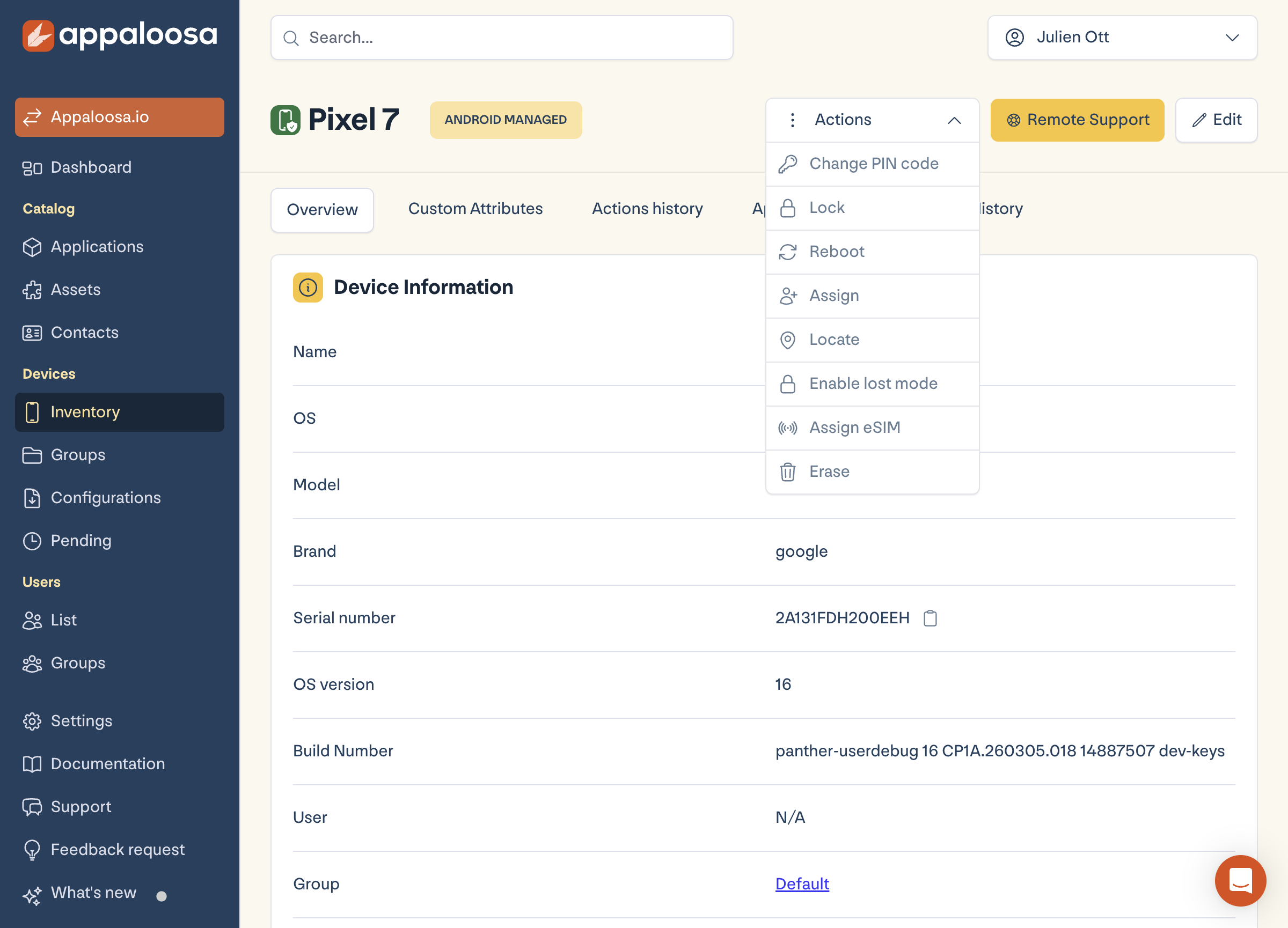Copy serial number with clipboard icon

(930, 618)
